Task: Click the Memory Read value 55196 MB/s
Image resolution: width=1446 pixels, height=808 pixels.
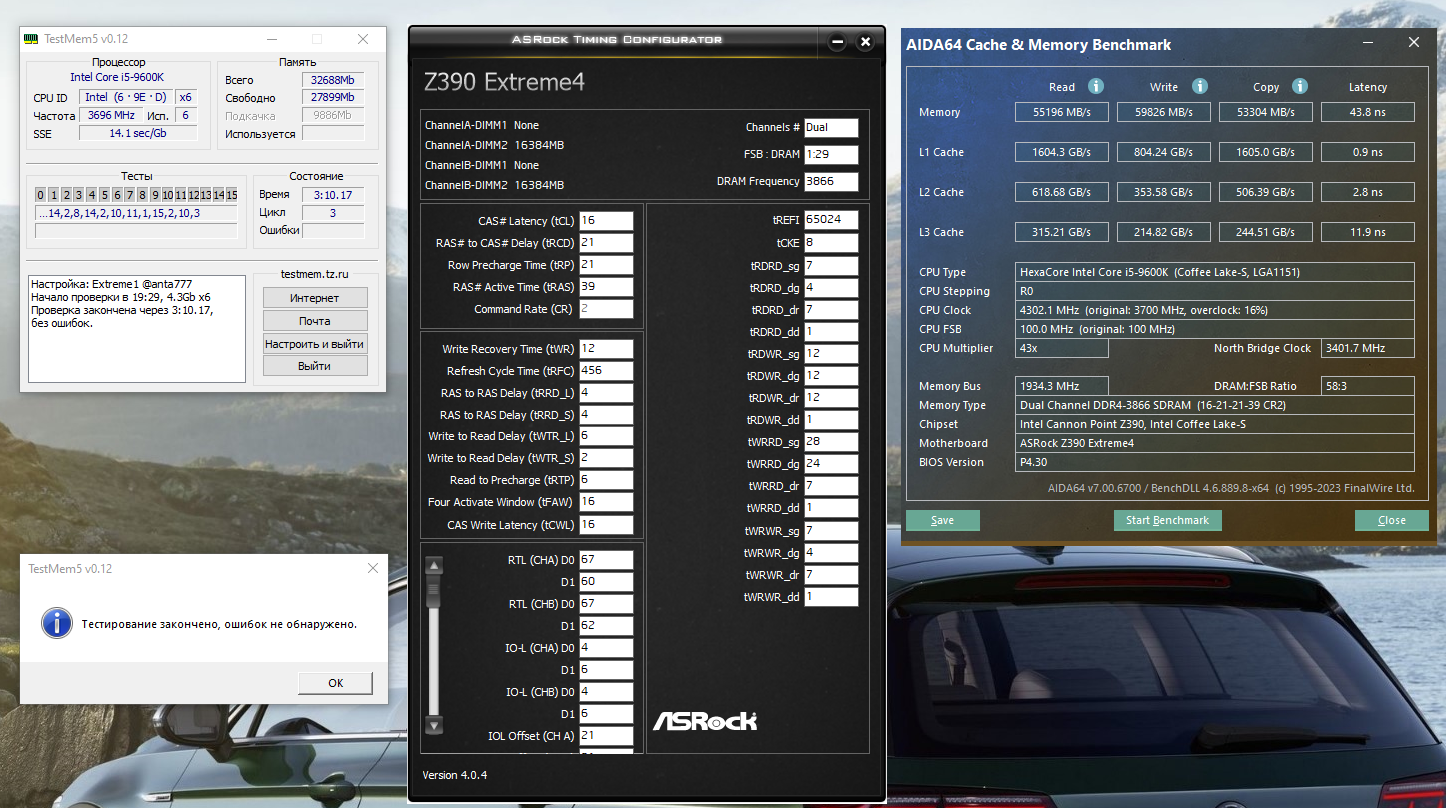Action: tap(1062, 112)
